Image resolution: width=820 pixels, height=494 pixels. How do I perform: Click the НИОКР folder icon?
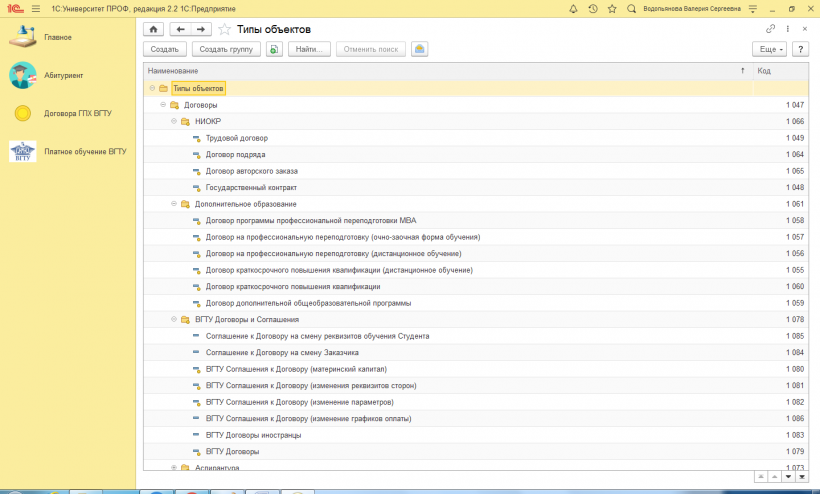pos(185,122)
